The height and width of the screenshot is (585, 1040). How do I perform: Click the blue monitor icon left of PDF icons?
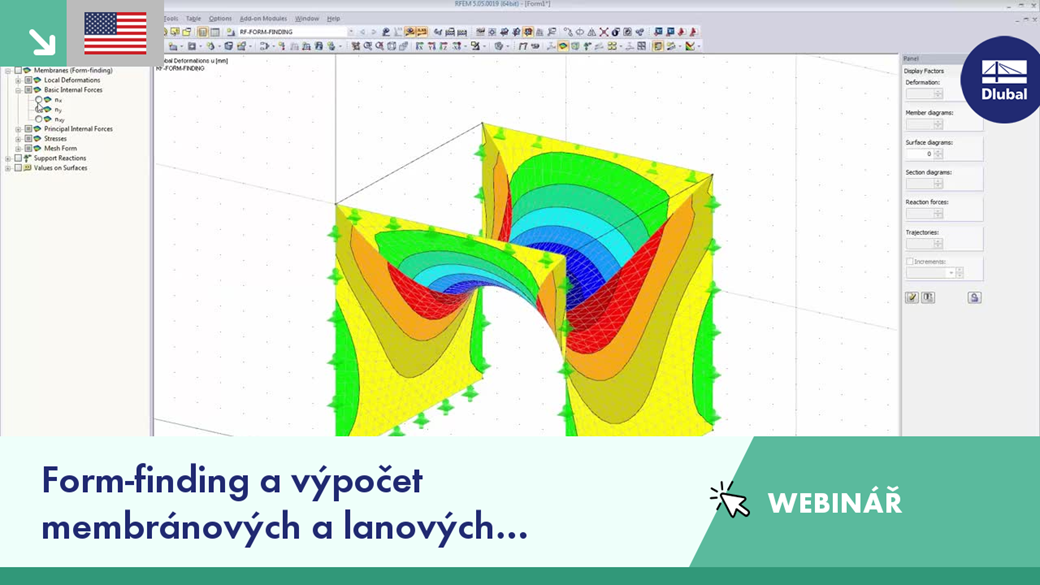pos(671,32)
